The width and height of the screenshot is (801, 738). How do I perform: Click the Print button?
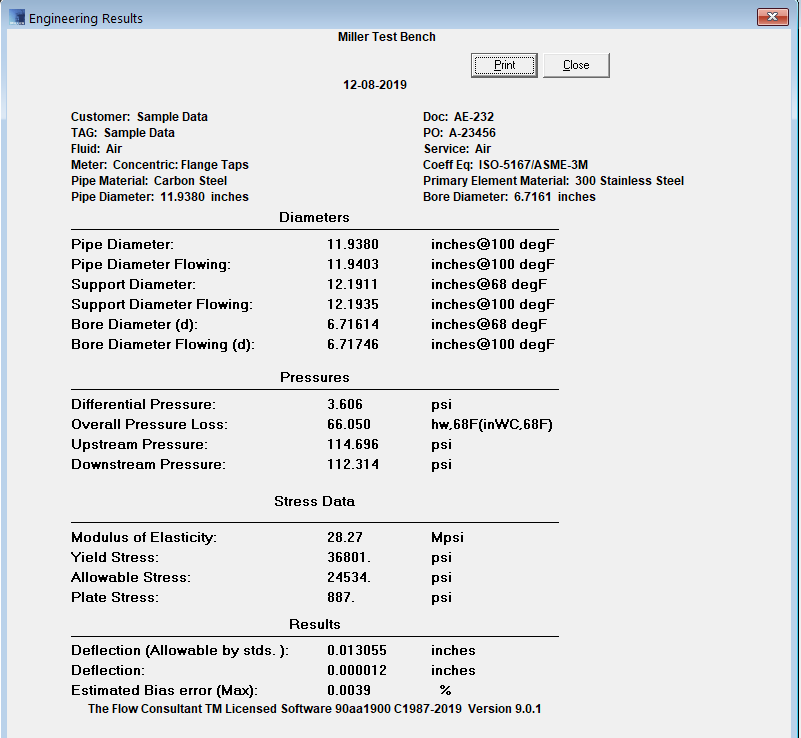coord(504,65)
